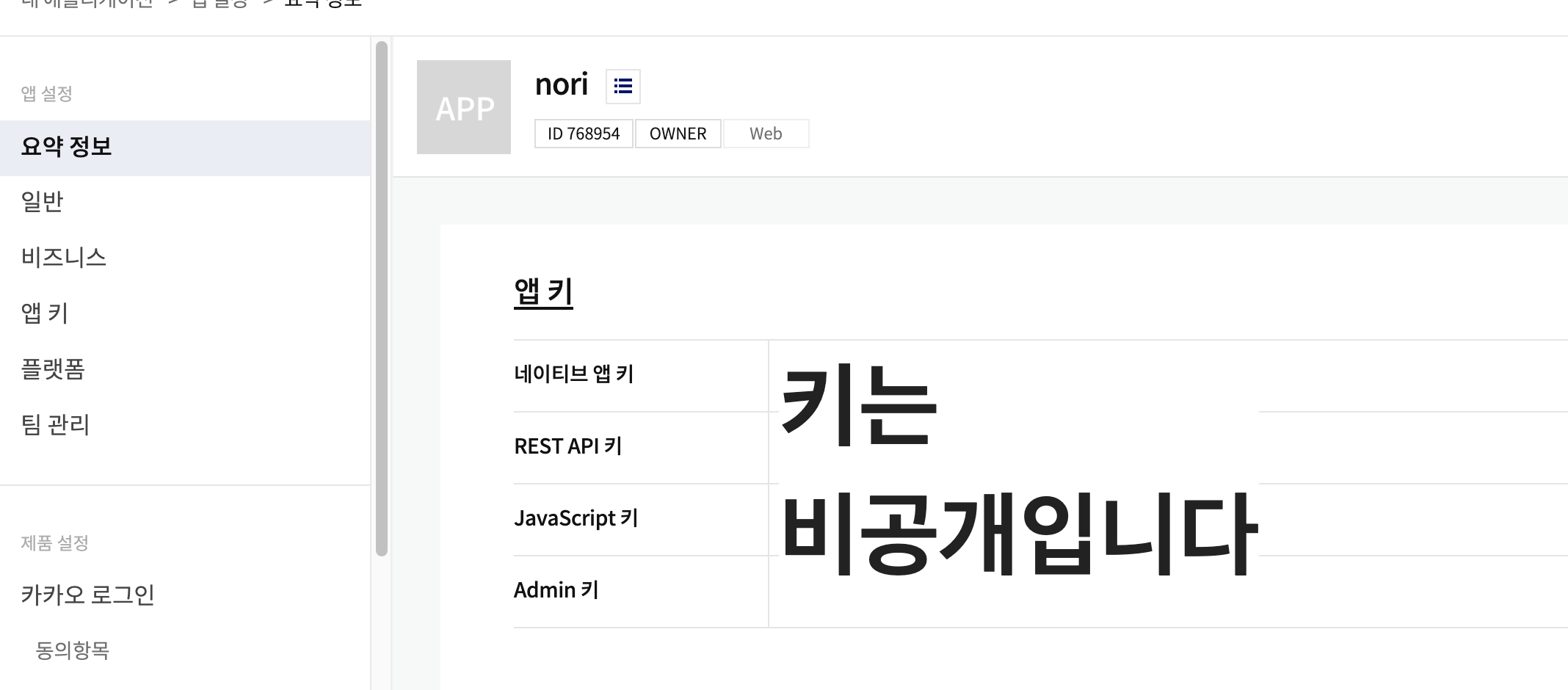The image size is (1568, 690).
Task: Click the sidebar vertical scrollbar
Action: point(382,299)
